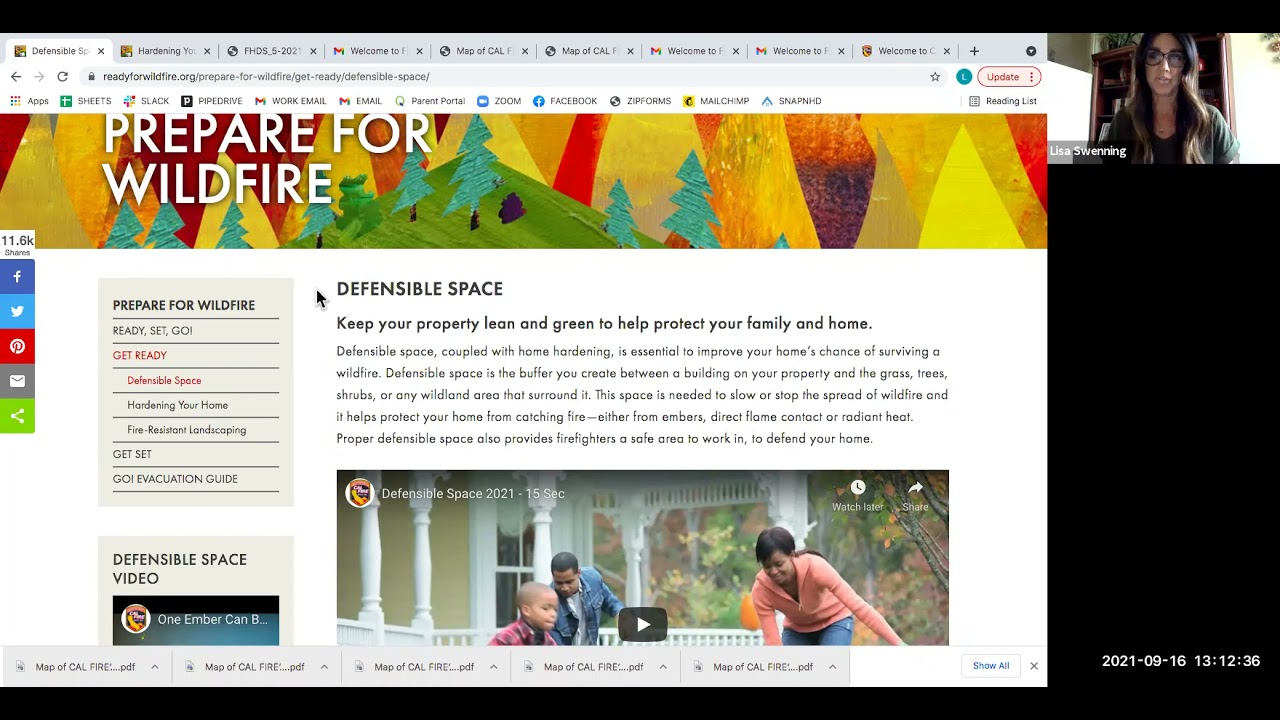The image size is (1280, 720).
Task: Open the Chrome Update menu button
Action: point(1010,77)
